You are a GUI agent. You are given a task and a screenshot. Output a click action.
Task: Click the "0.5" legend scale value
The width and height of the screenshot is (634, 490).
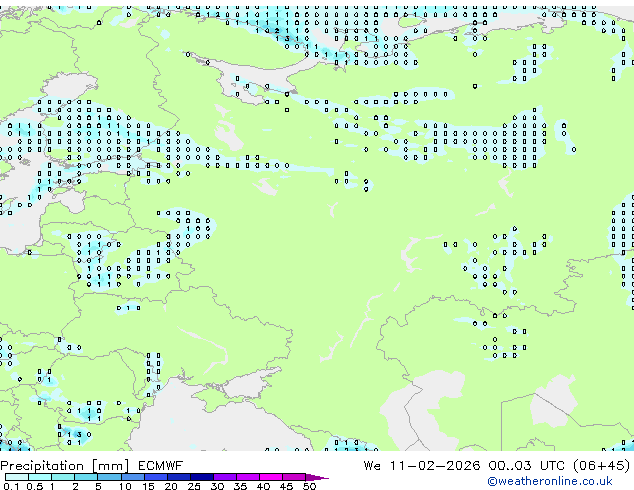(35, 486)
